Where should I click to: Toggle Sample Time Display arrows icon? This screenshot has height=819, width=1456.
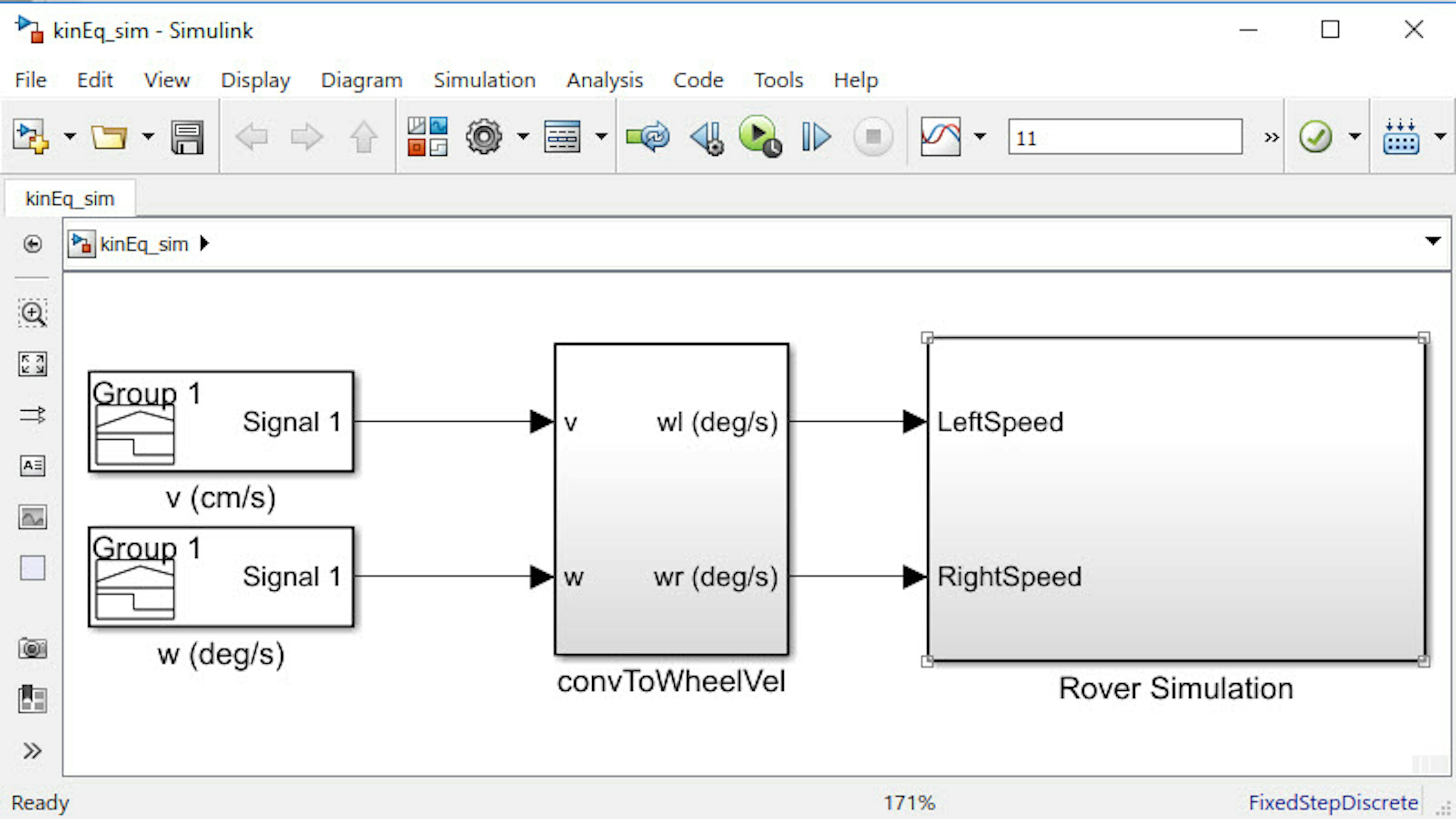click(x=32, y=415)
